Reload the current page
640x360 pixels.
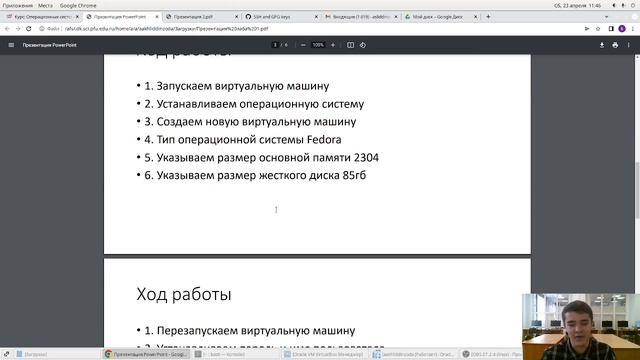[29, 29]
